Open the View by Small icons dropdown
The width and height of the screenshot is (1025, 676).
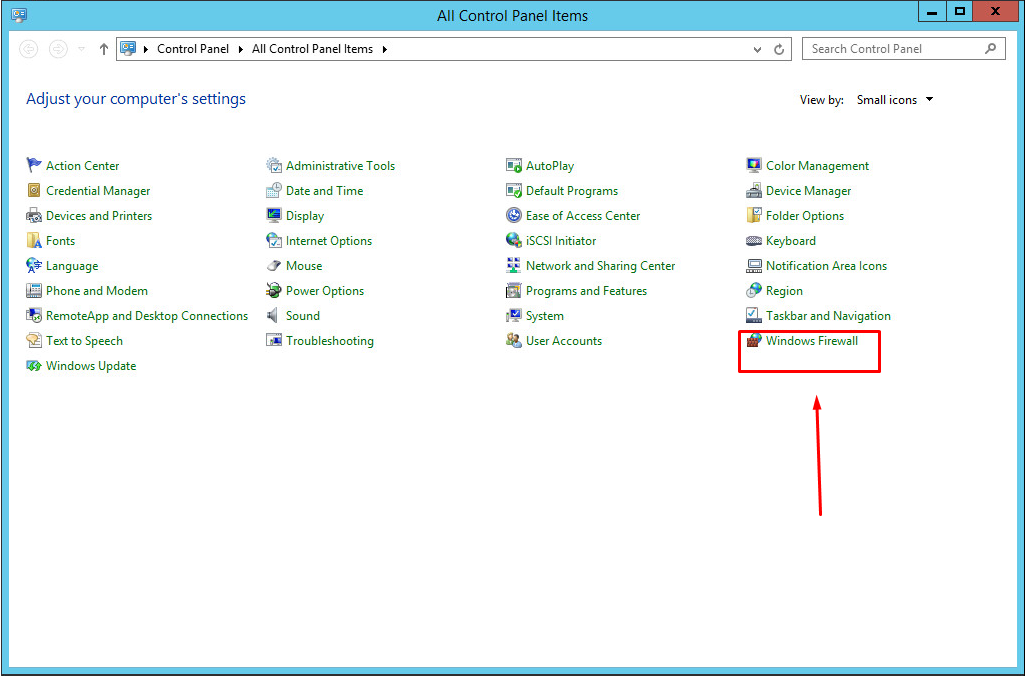[x=894, y=100]
